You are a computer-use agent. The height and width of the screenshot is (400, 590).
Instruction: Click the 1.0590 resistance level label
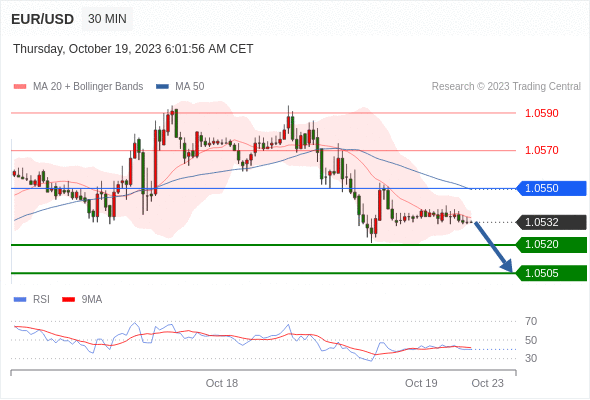541,113
